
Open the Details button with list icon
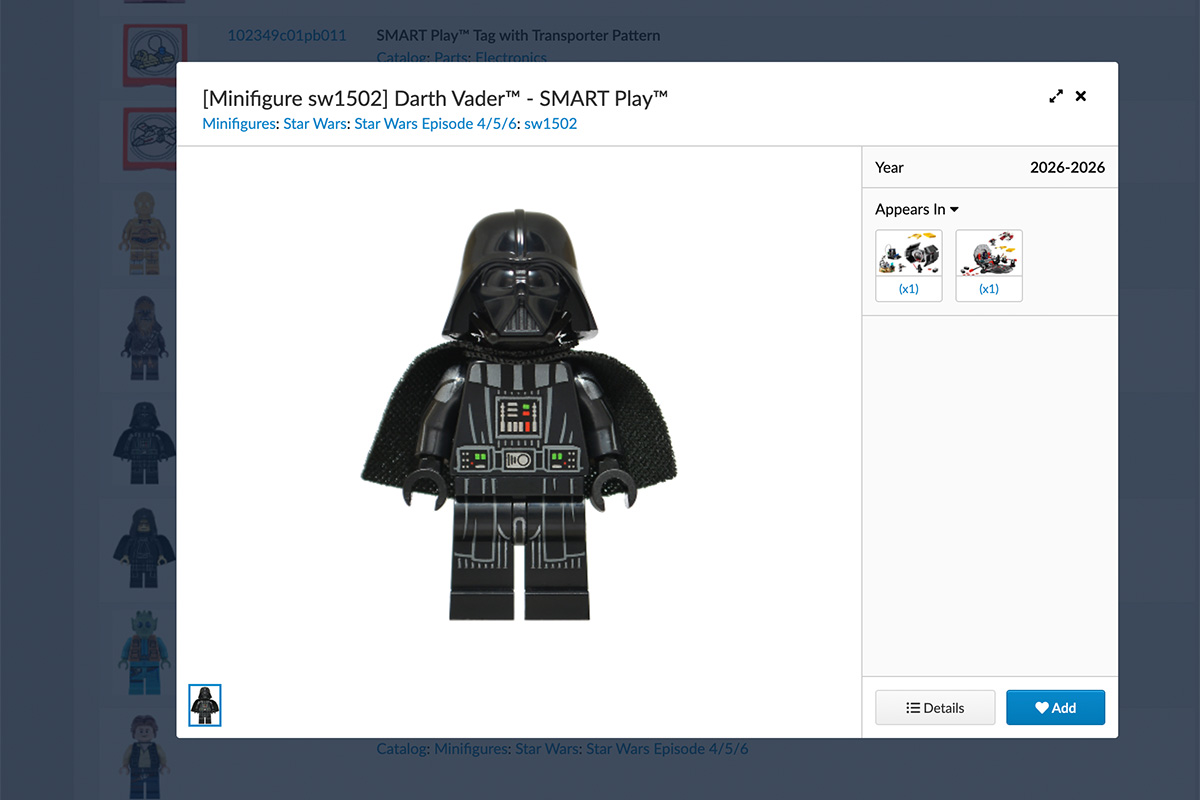pyautogui.click(x=935, y=707)
